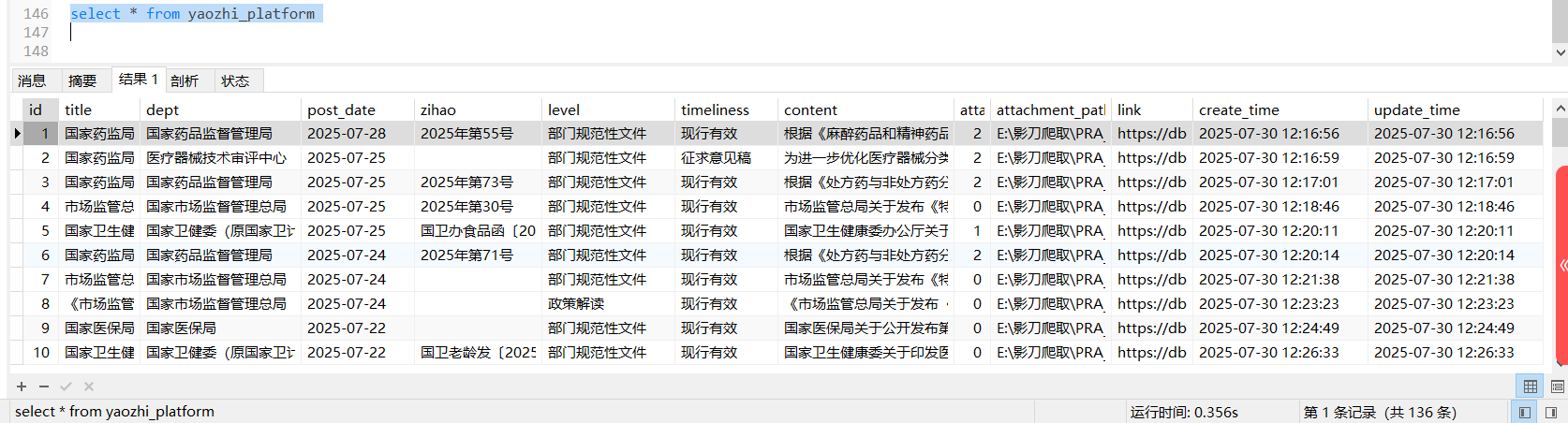Image resolution: width=1568 pixels, height=423 pixels.
Task: Open the 消息 tab
Action: point(32,80)
